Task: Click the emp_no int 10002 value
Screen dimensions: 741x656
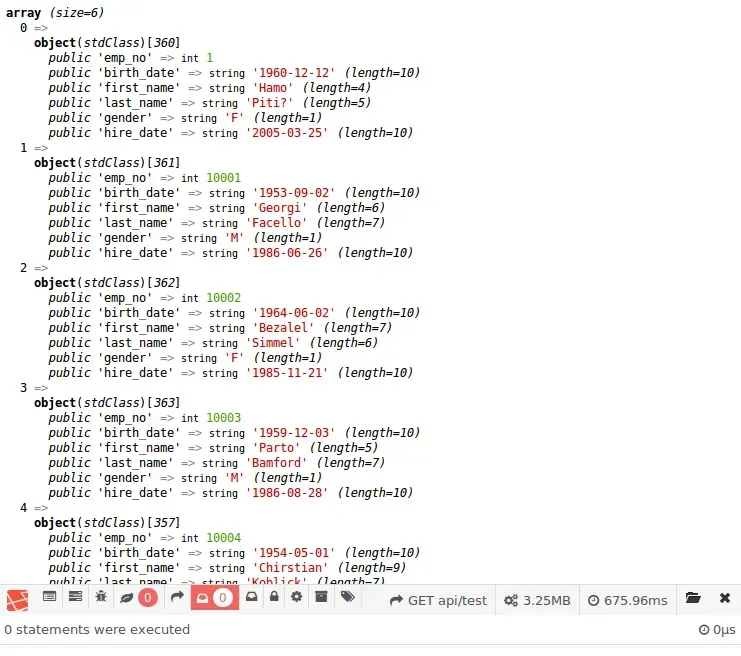Action: pos(224,298)
